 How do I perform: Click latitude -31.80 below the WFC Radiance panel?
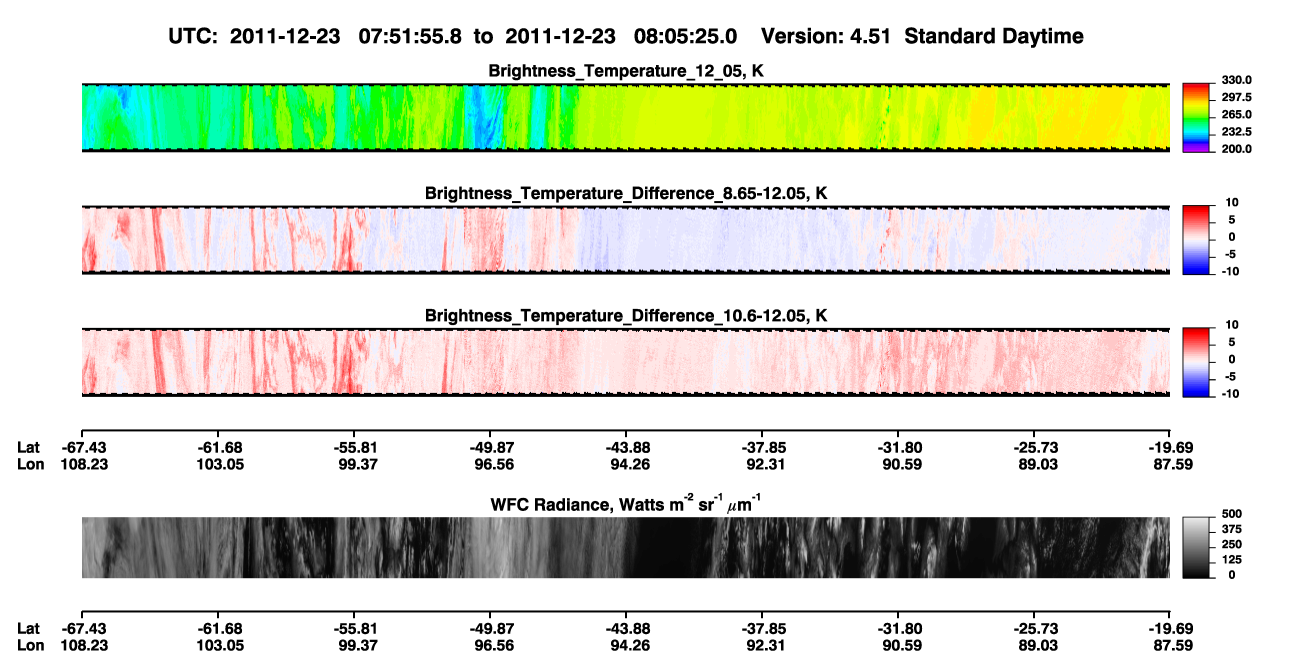(x=899, y=629)
